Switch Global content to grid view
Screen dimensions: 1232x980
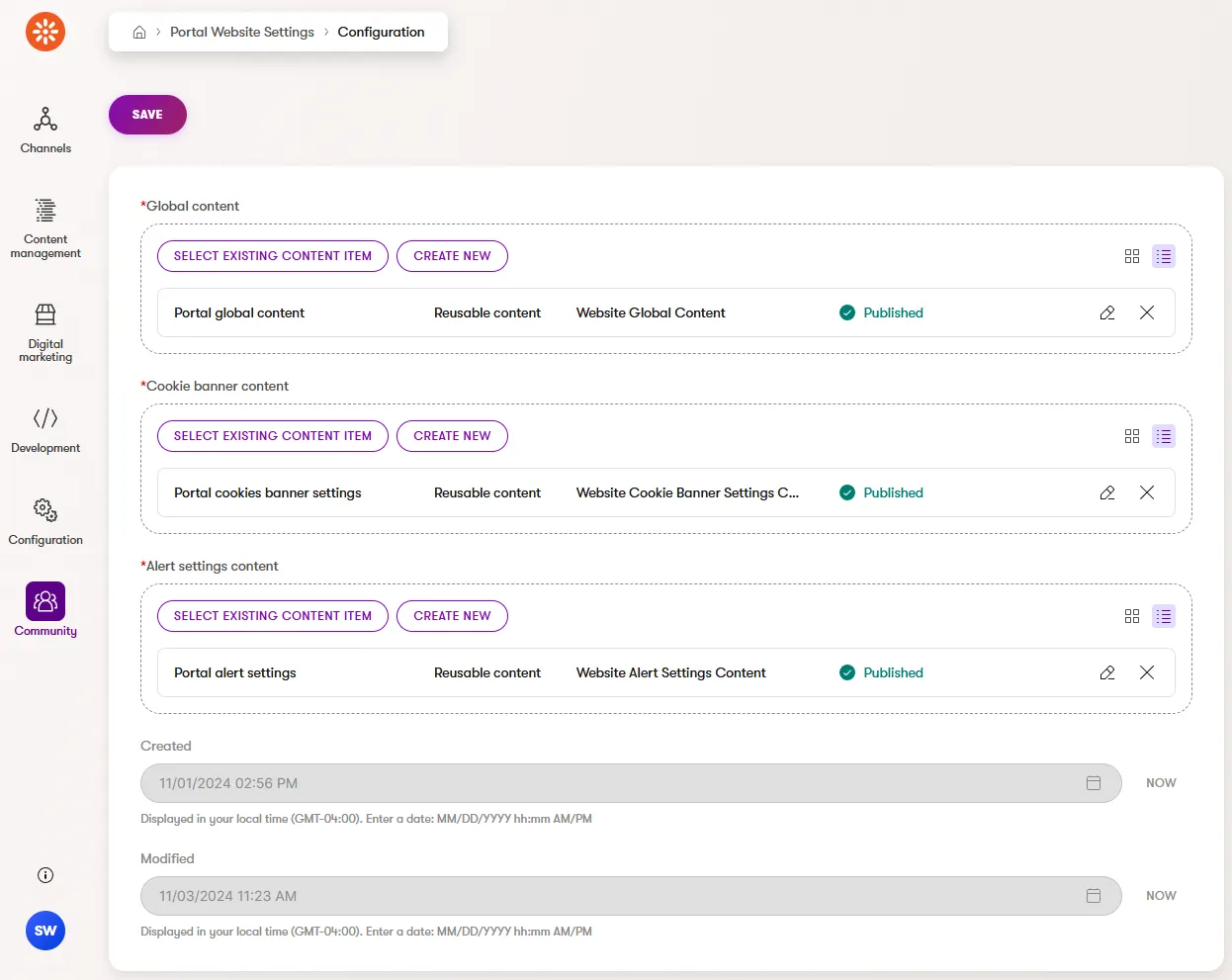[1132, 256]
